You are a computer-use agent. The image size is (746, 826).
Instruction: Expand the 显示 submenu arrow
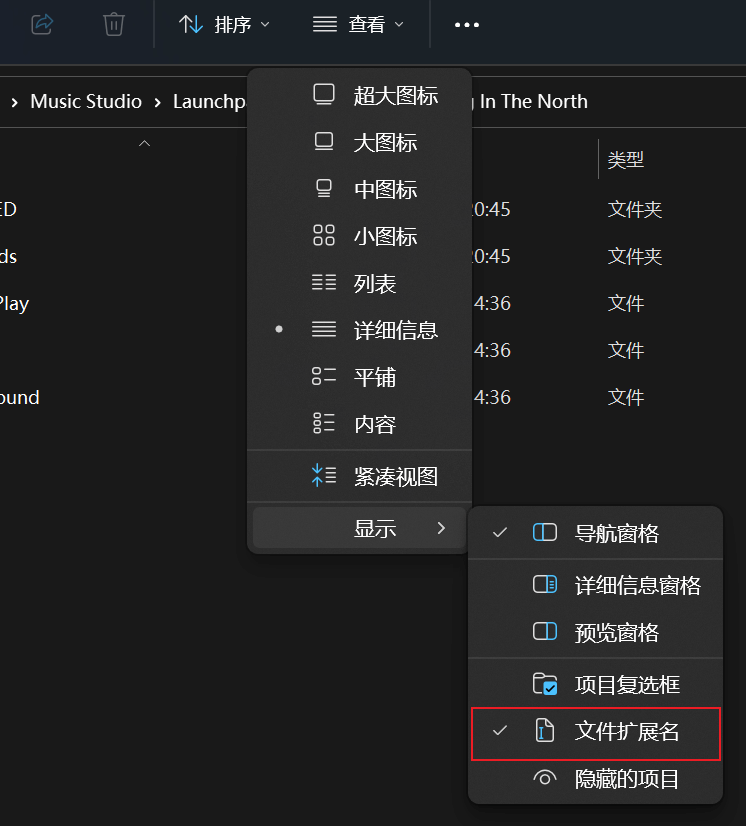pos(441,528)
